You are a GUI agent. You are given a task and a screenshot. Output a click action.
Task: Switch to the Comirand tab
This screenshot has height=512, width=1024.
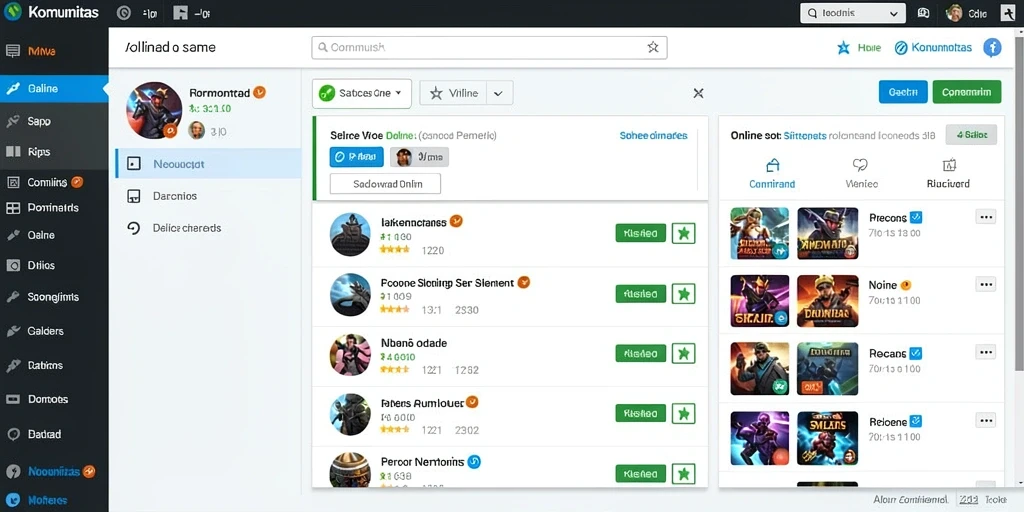click(772, 173)
